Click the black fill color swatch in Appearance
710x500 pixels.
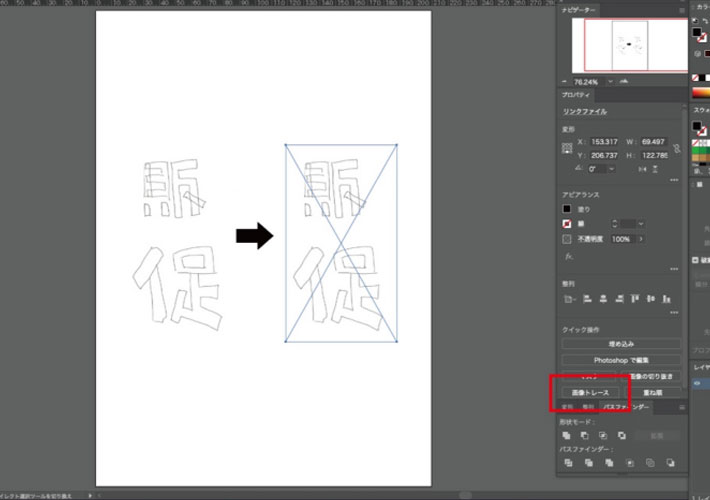tap(567, 208)
